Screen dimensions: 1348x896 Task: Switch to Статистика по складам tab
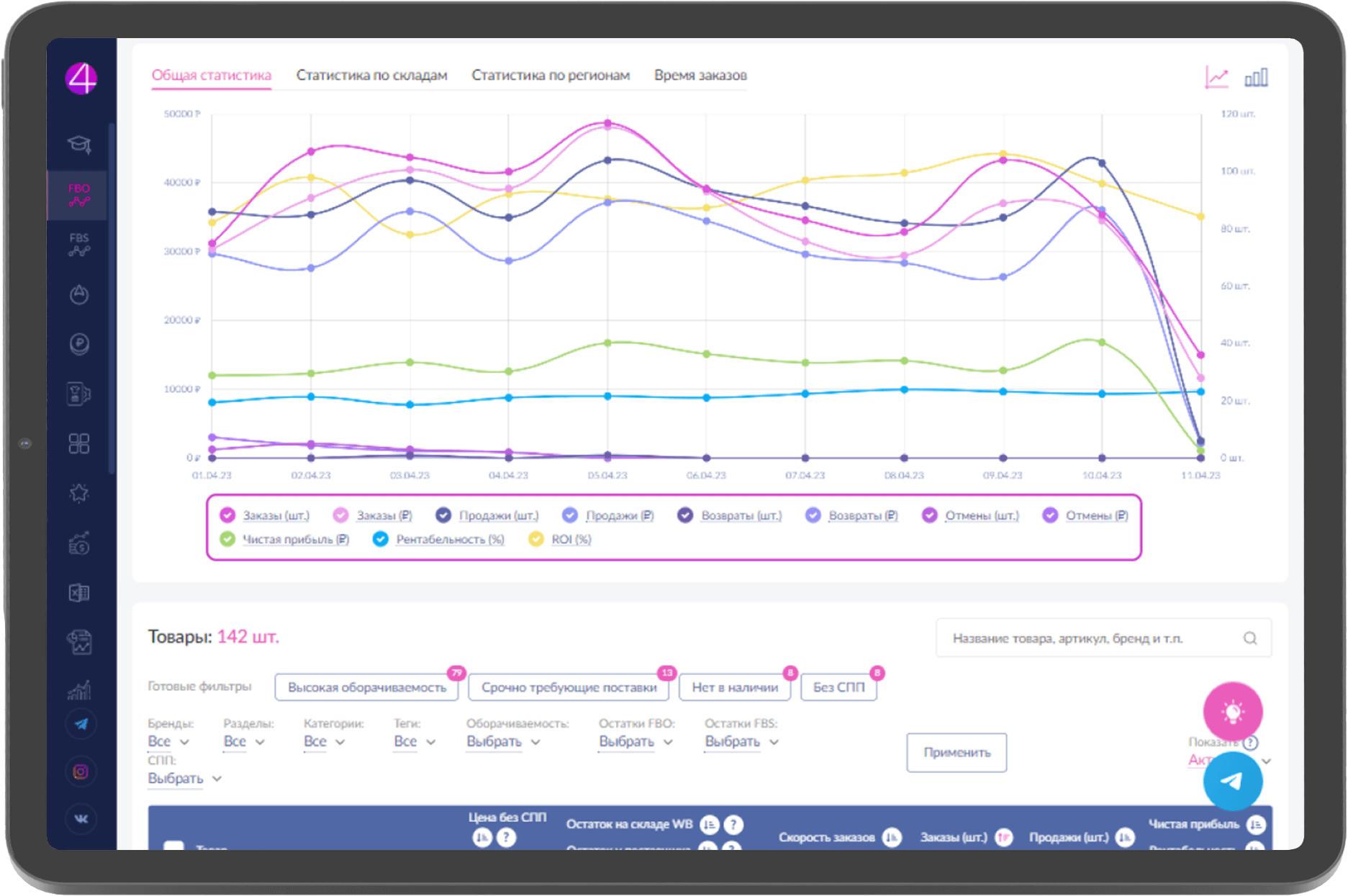click(x=371, y=76)
